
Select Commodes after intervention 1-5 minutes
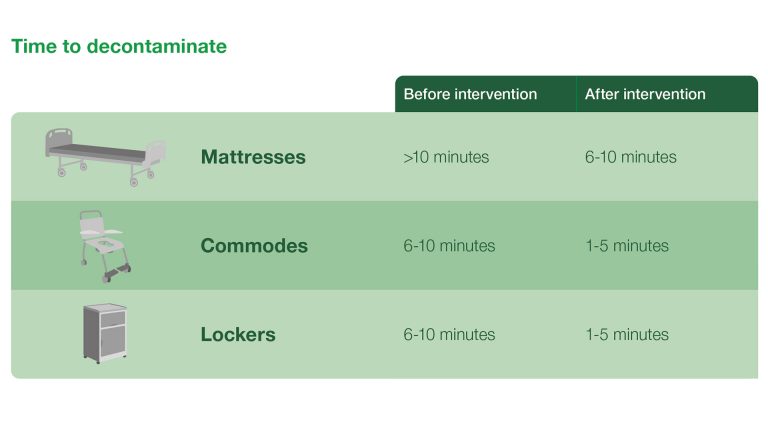point(627,246)
